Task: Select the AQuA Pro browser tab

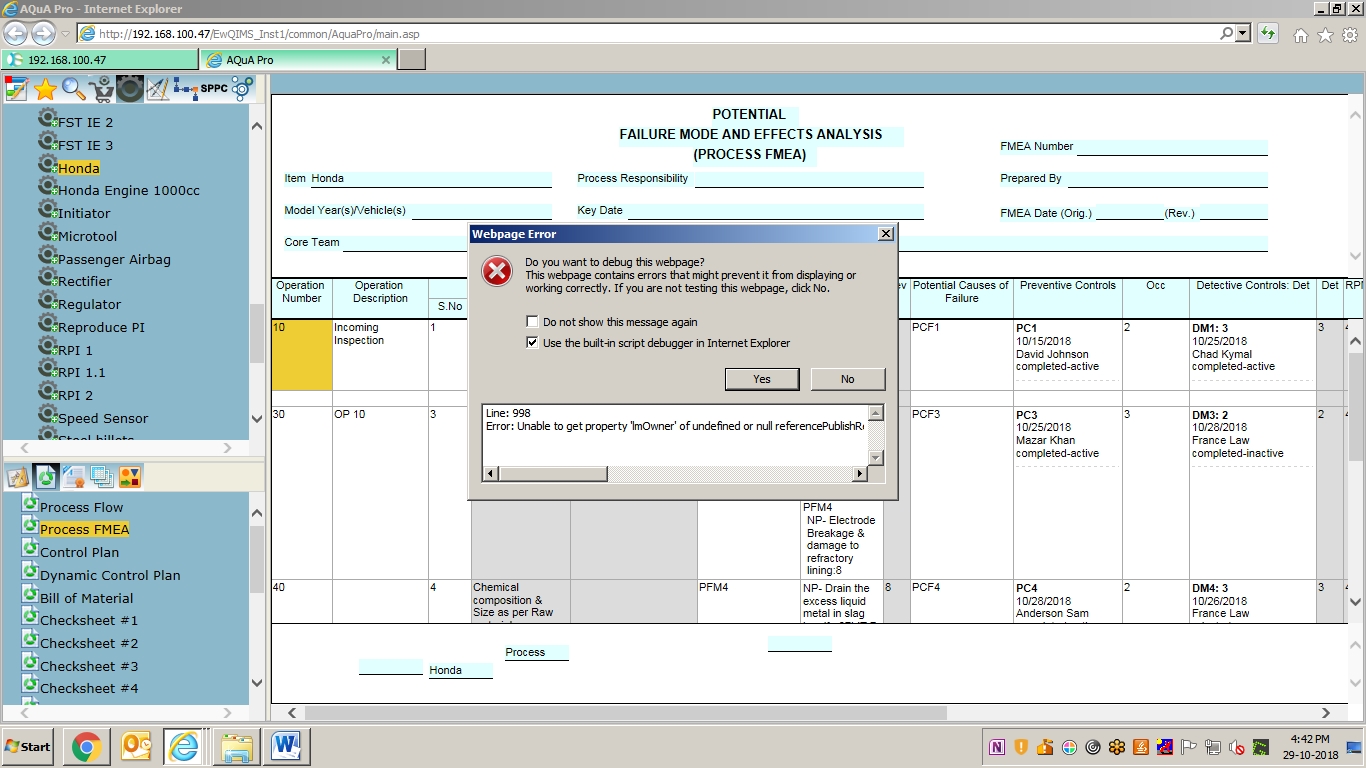Action: tap(298, 60)
